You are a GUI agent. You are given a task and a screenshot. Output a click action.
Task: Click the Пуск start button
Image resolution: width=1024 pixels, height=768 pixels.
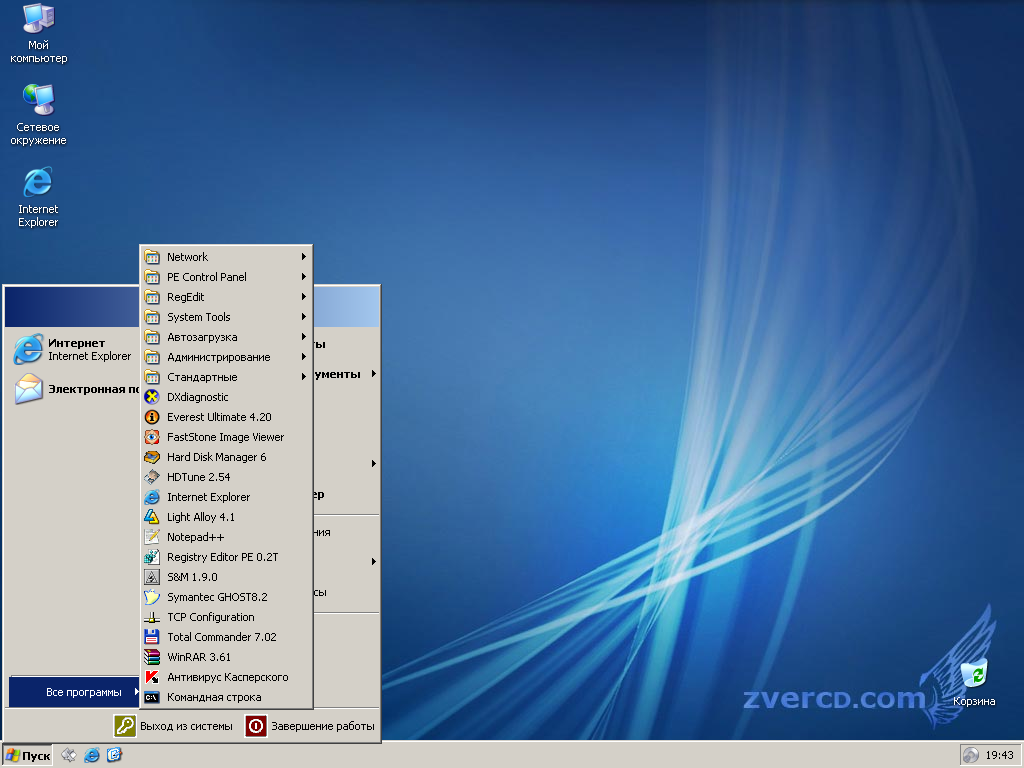coord(27,756)
